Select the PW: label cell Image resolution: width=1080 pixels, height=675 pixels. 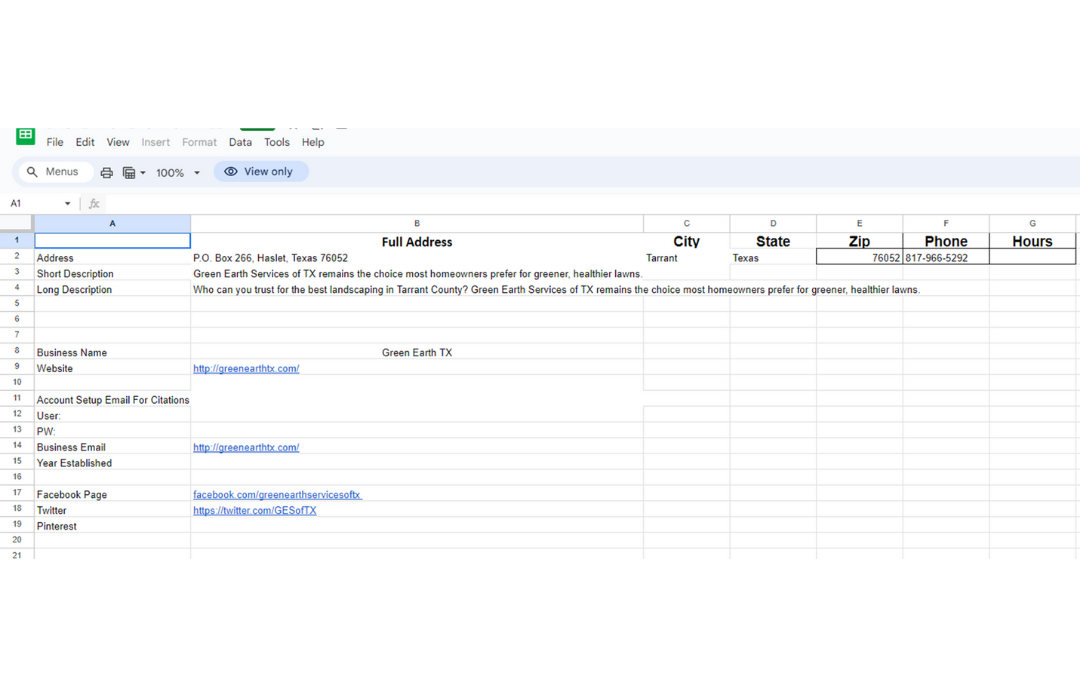(112, 431)
